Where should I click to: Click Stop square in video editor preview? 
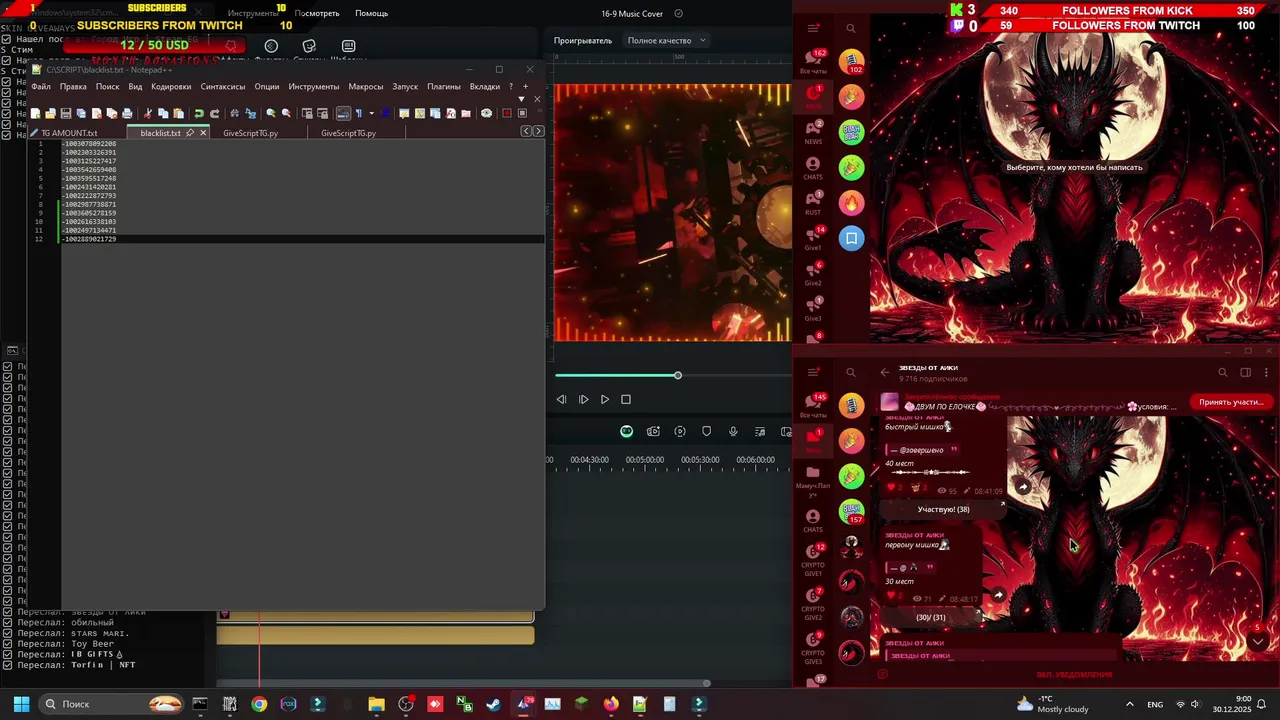point(626,399)
